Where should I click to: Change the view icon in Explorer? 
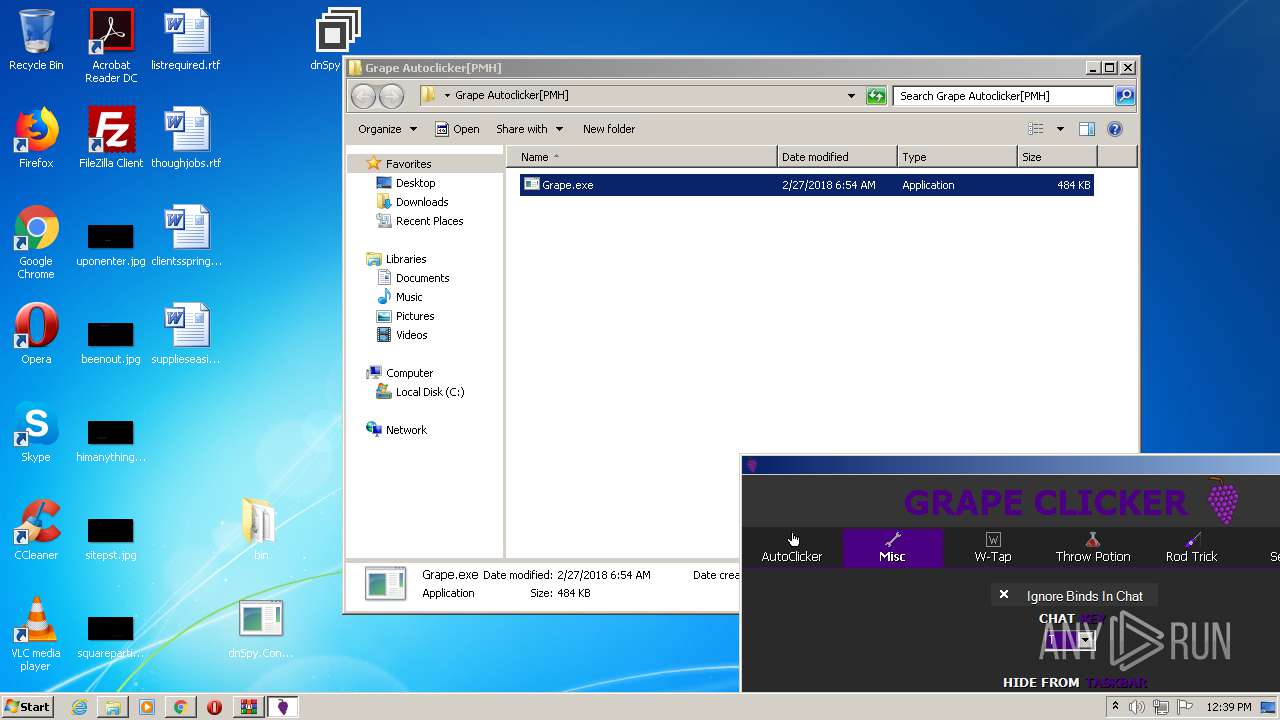coord(1036,129)
